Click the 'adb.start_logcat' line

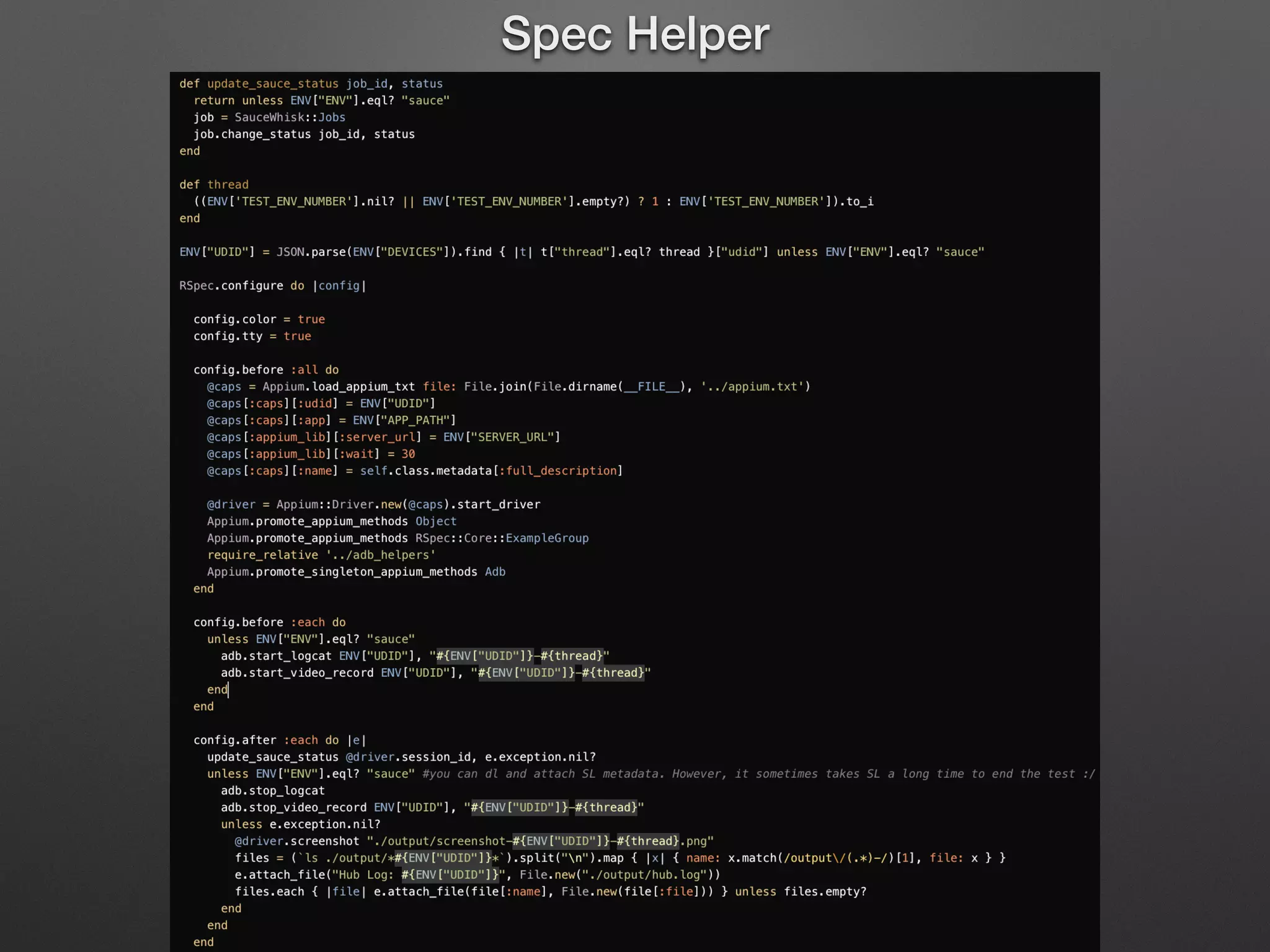tap(415, 656)
